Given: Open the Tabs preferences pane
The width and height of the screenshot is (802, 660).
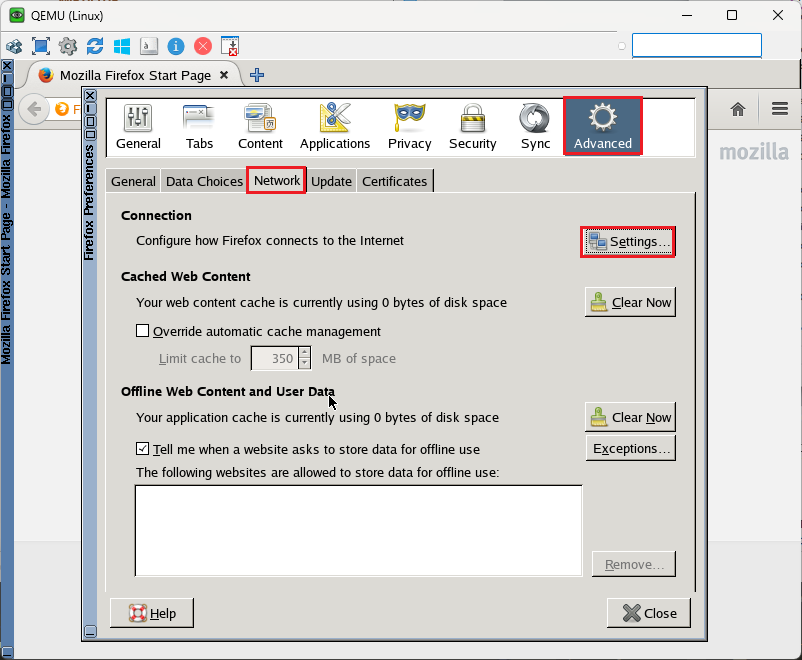Looking at the screenshot, I should coord(199,126).
